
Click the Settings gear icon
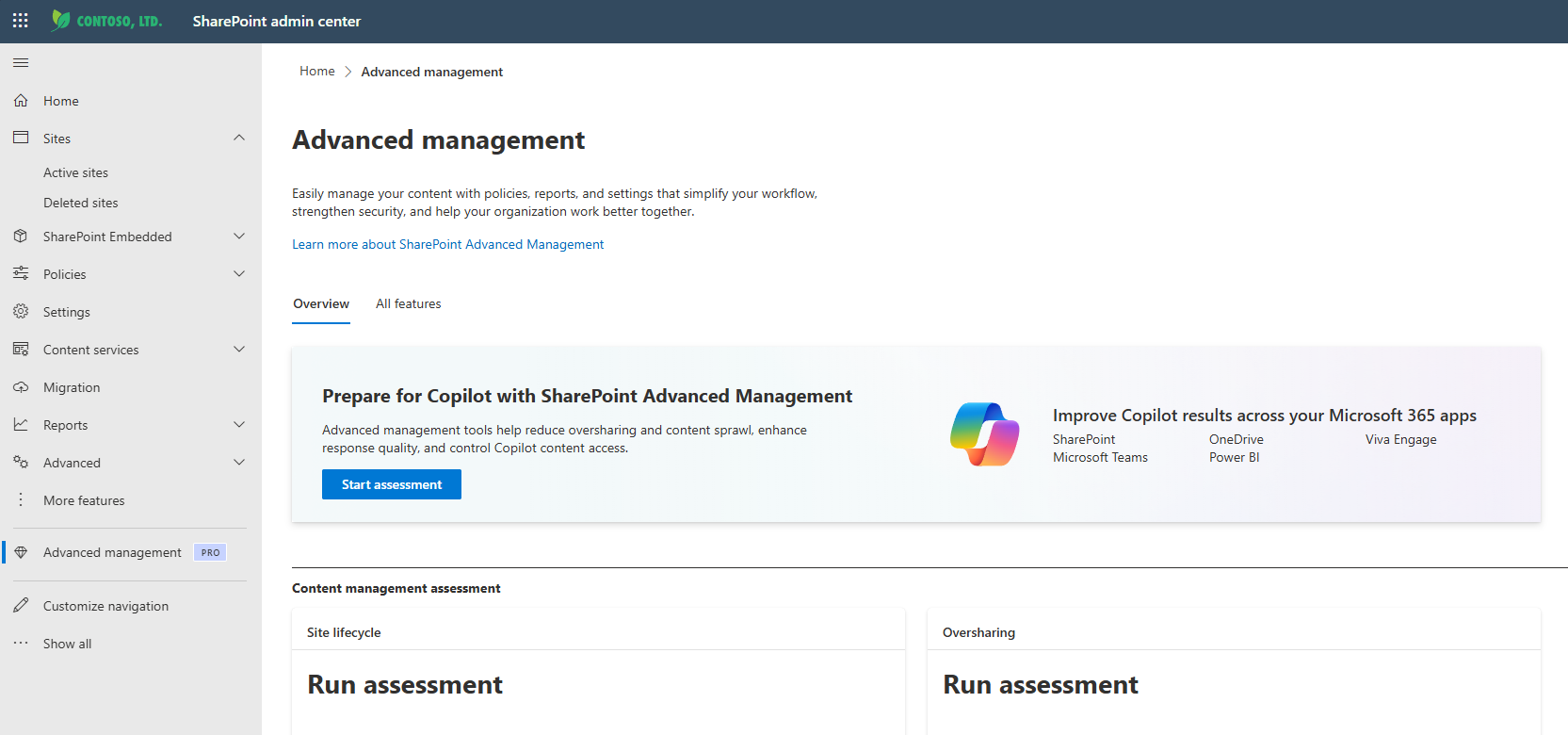click(21, 312)
